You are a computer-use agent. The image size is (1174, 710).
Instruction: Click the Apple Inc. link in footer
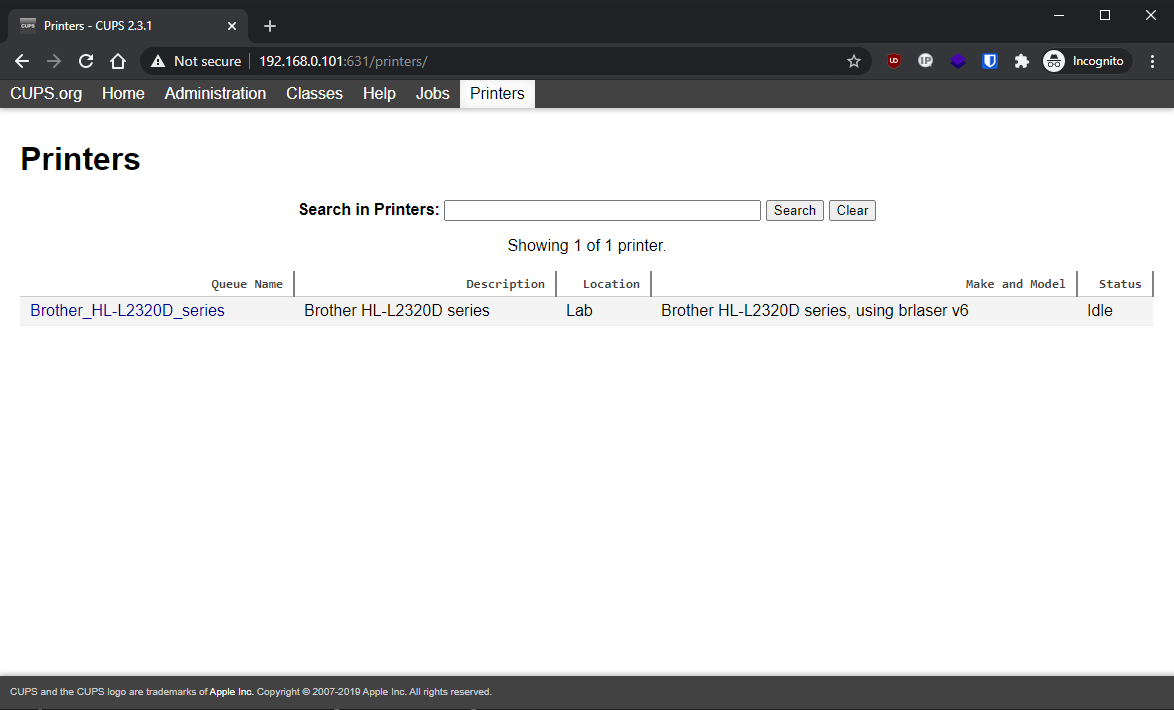coord(231,692)
